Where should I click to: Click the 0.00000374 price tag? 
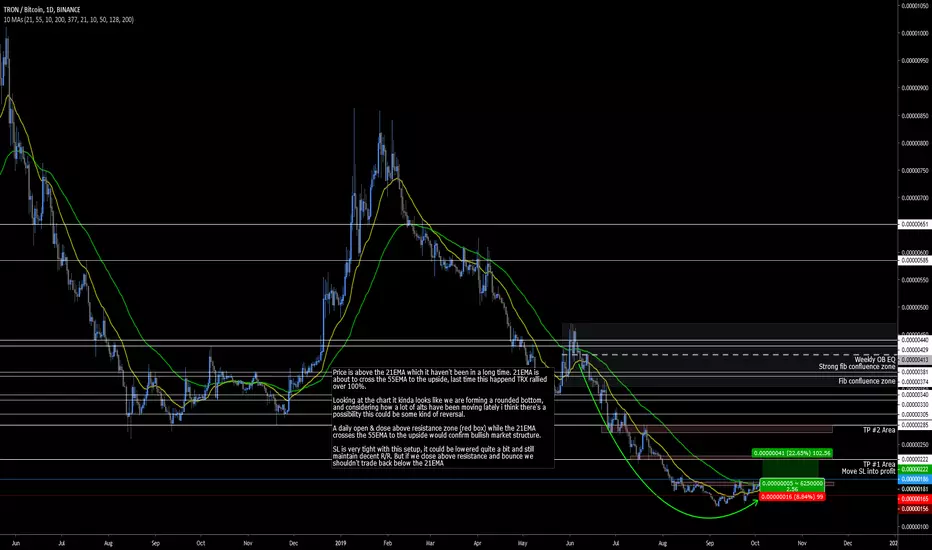coord(915,381)
